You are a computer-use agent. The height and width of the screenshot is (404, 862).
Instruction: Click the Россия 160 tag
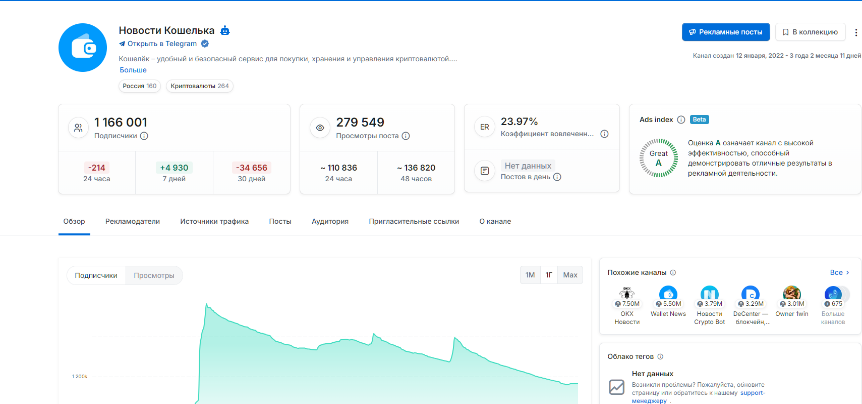[x=140, y=86]
